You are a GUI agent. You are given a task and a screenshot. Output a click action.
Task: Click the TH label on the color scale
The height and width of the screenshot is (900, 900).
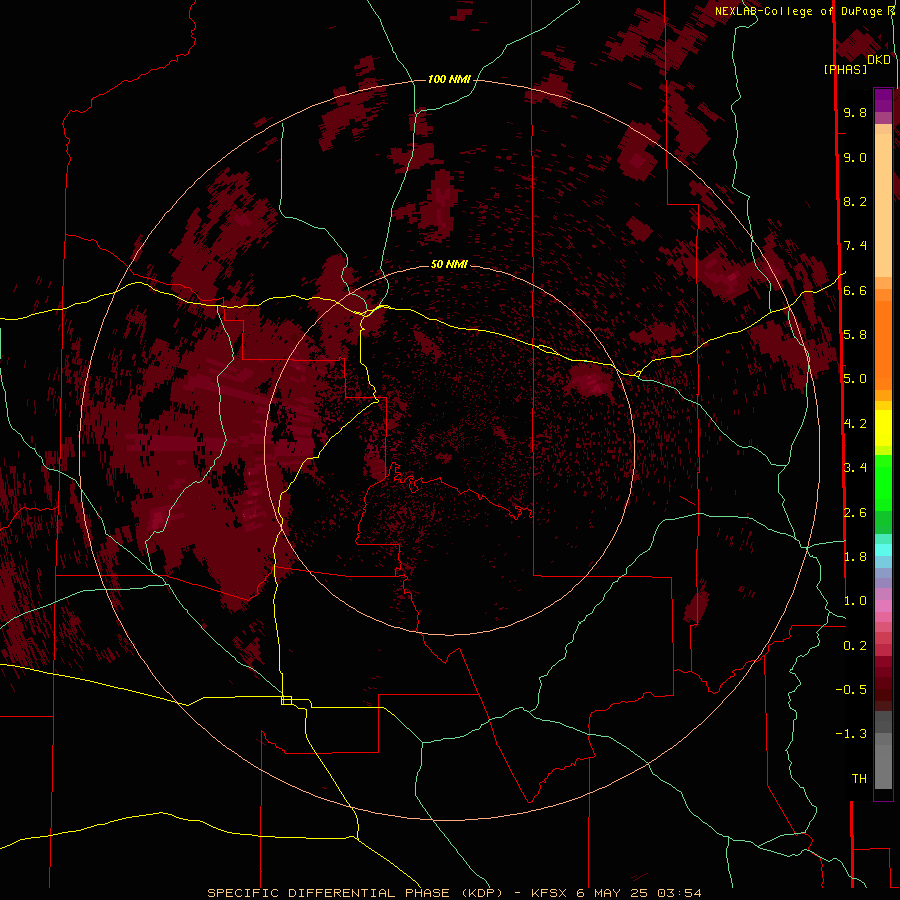859,779
